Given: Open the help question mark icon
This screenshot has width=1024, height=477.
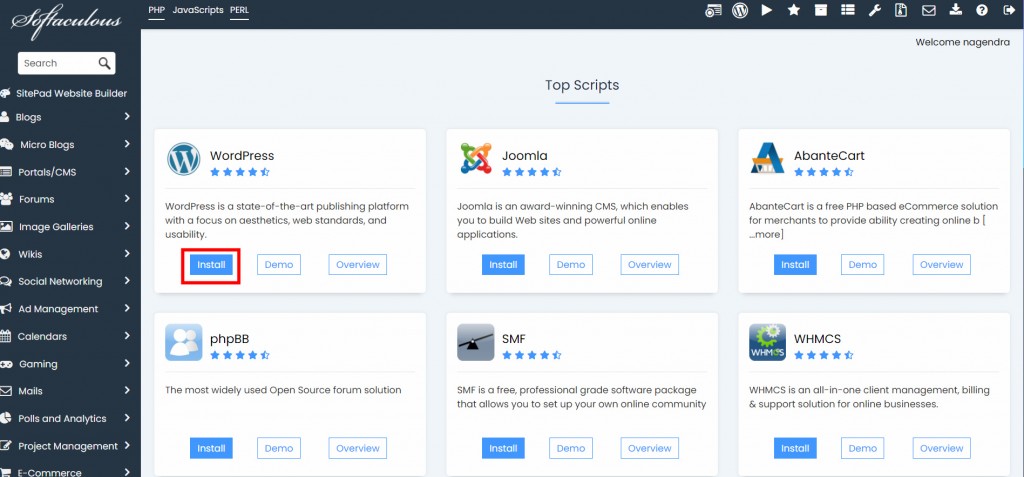Looking at the screenshot, I should coord(982,10).
